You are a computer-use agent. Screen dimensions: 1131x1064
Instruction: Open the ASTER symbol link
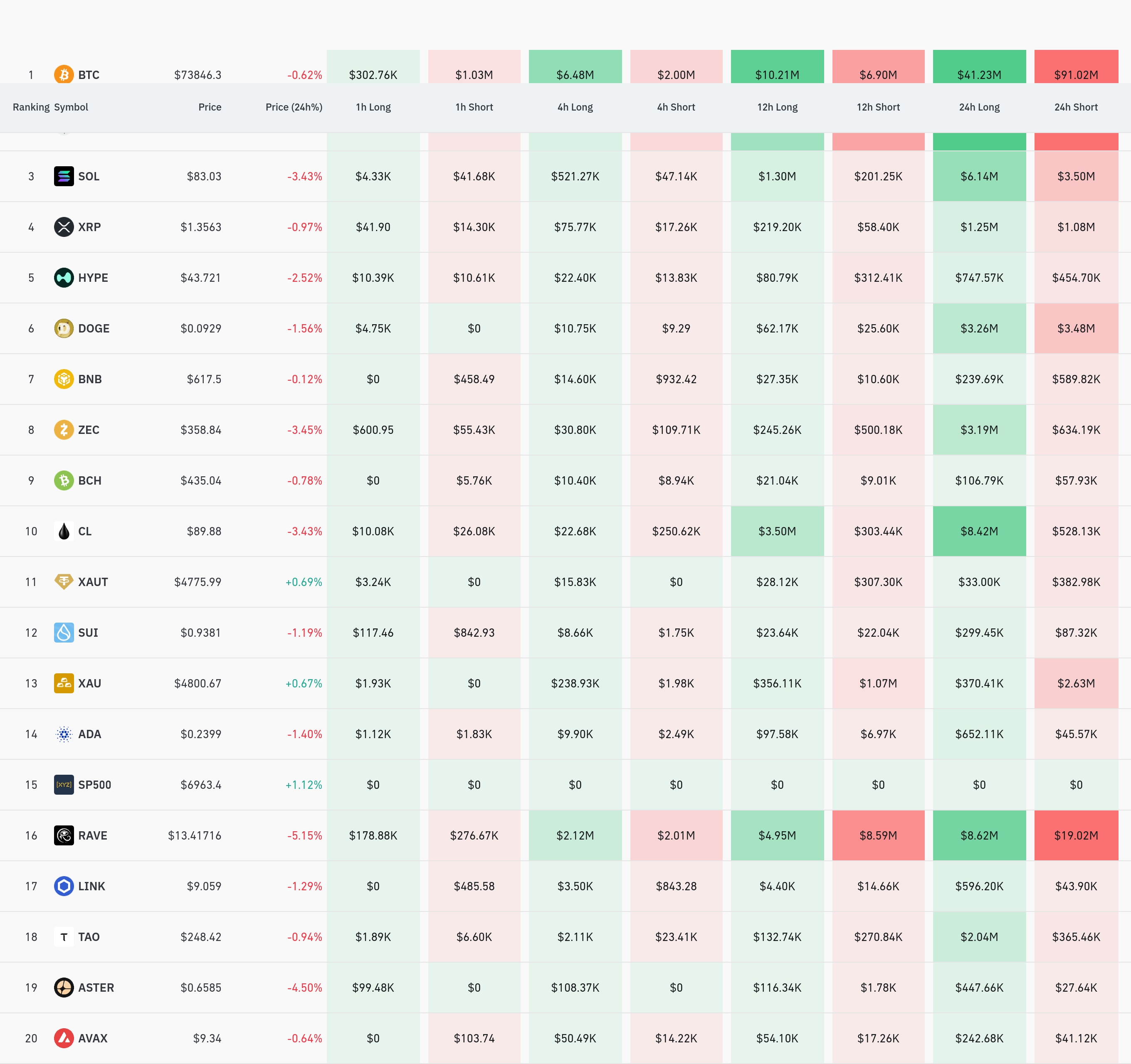(96, 988)
